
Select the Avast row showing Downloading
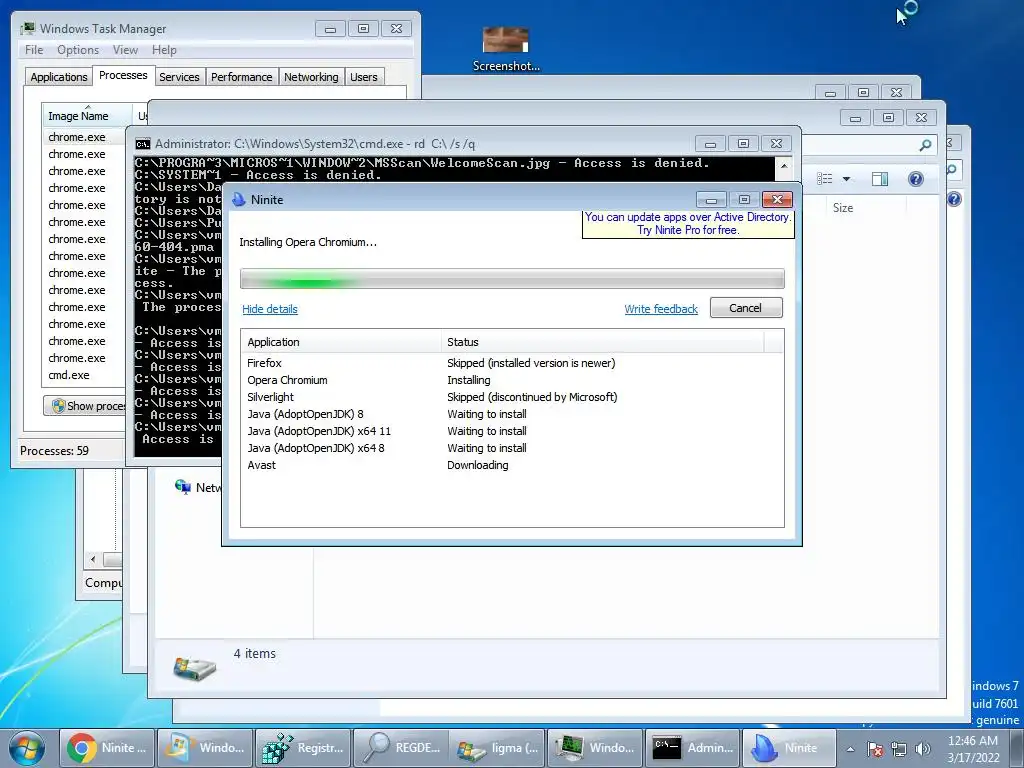coord(512,465)
